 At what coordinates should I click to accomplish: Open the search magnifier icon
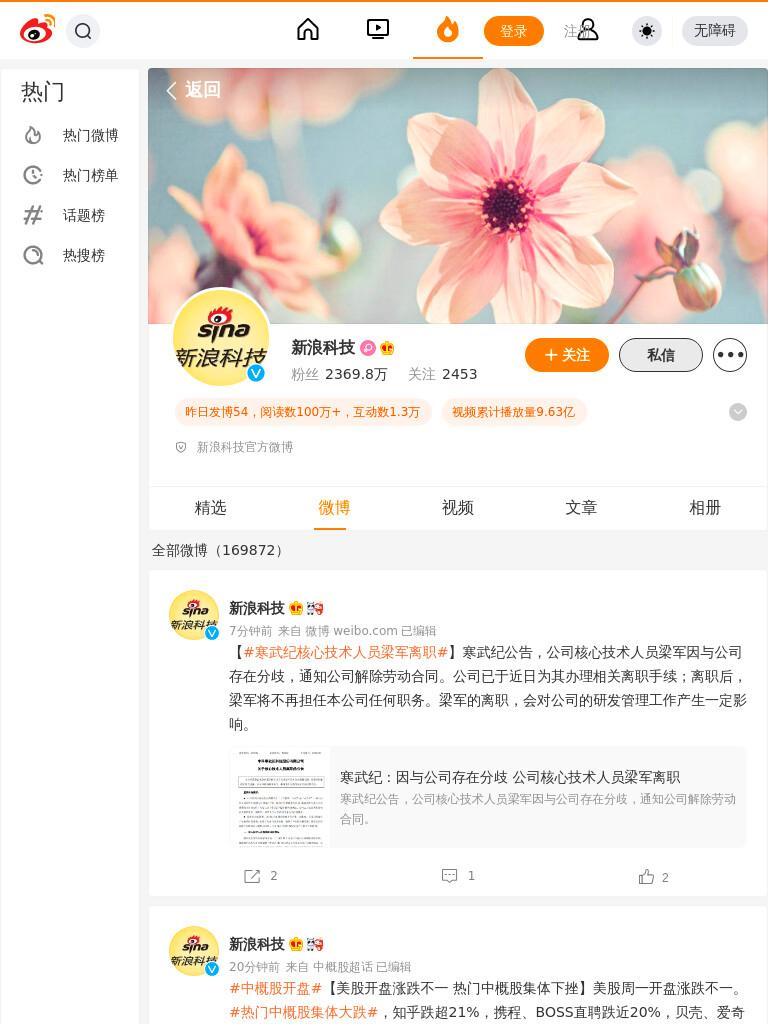click(x=83, y=31)
